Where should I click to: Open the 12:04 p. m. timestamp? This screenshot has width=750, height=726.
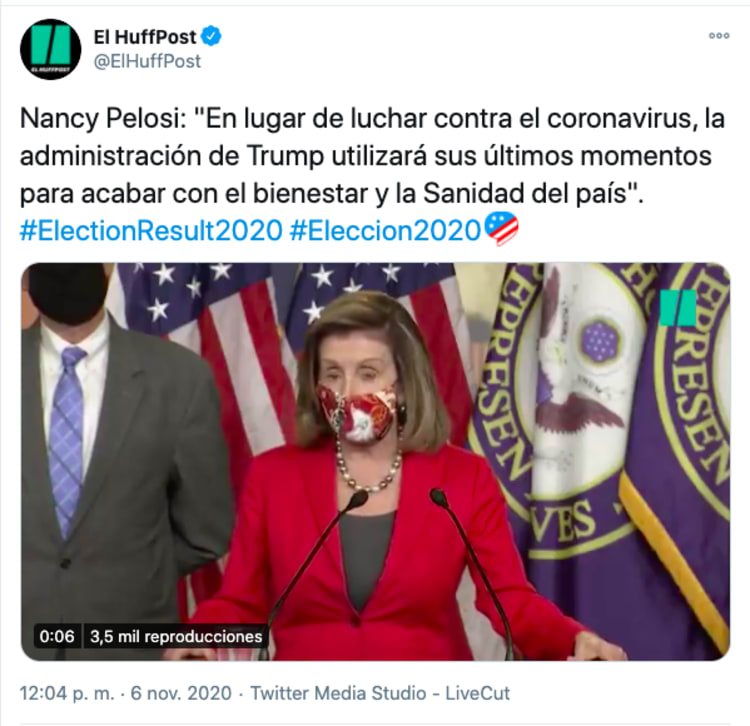pos(67,693)
